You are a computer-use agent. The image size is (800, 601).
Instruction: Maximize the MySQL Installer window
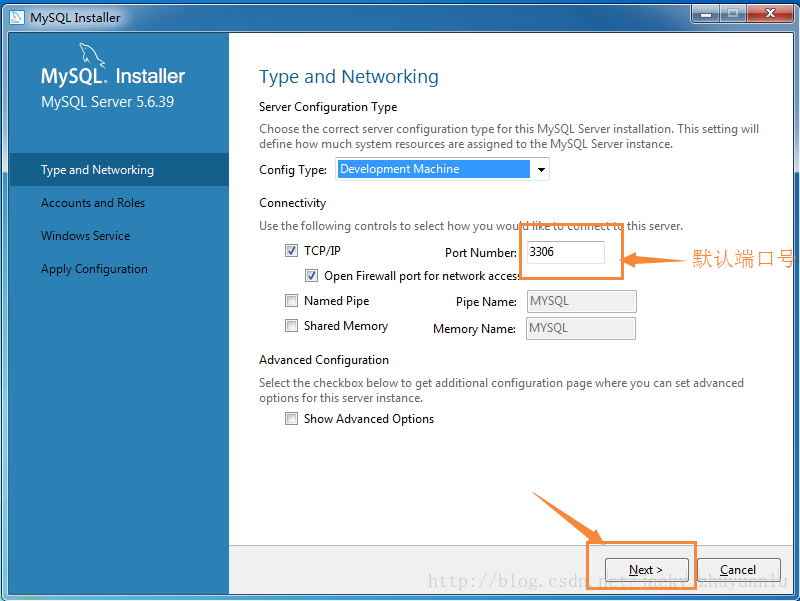733,13
